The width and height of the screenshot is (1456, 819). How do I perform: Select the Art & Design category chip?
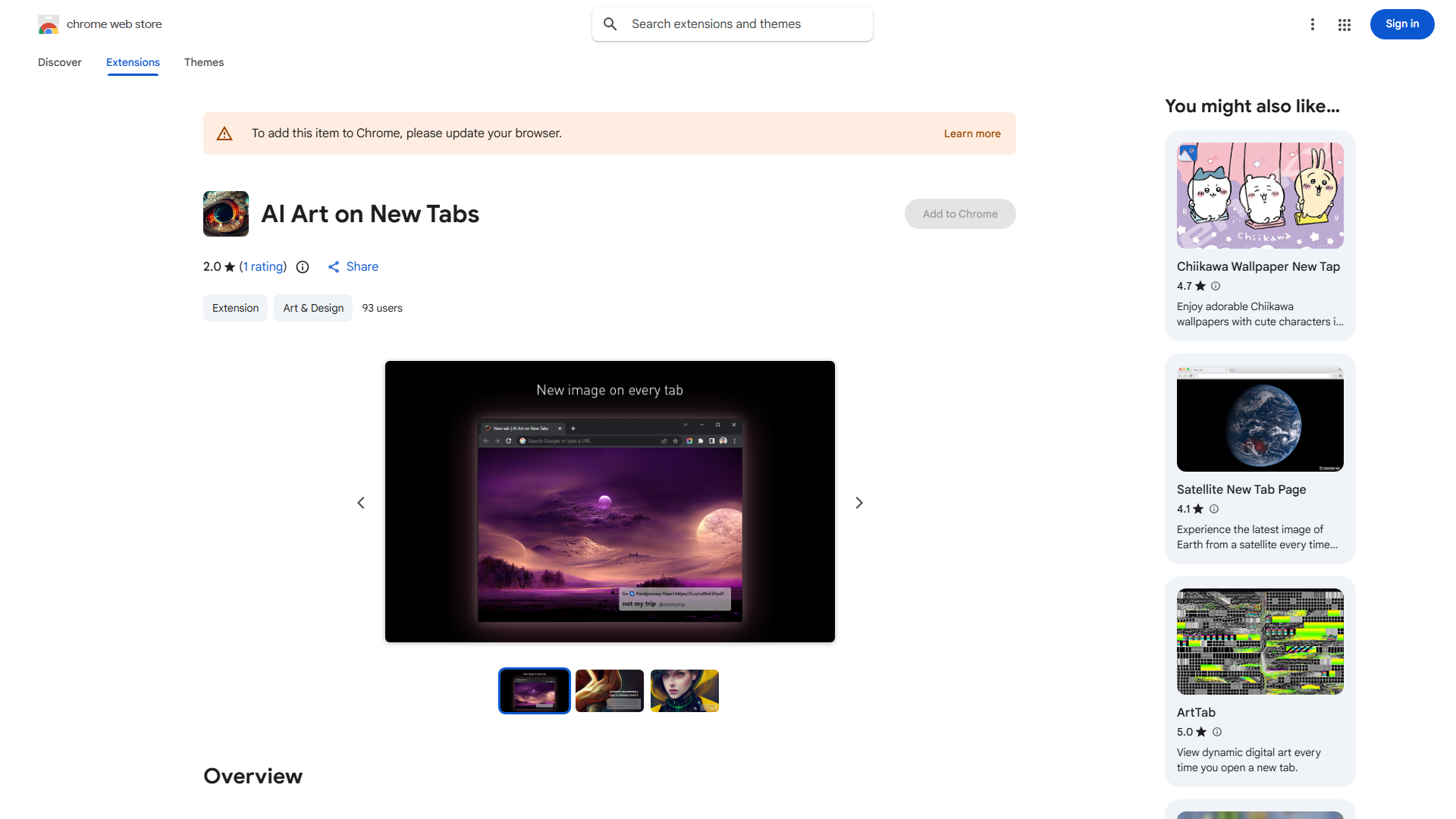pyautogui.click(x=312, y=308)
